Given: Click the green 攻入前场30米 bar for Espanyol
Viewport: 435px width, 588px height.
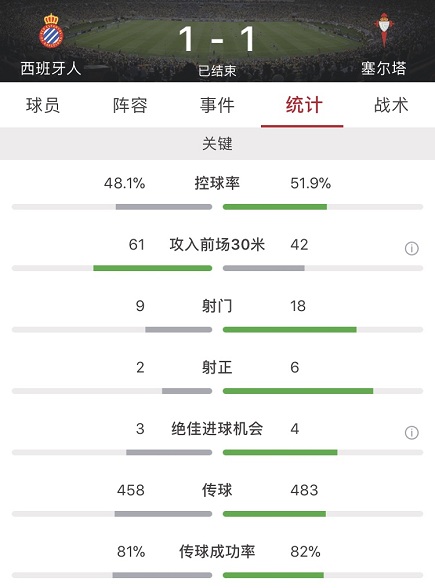Looking at the screenshot, I should (153, 268).
